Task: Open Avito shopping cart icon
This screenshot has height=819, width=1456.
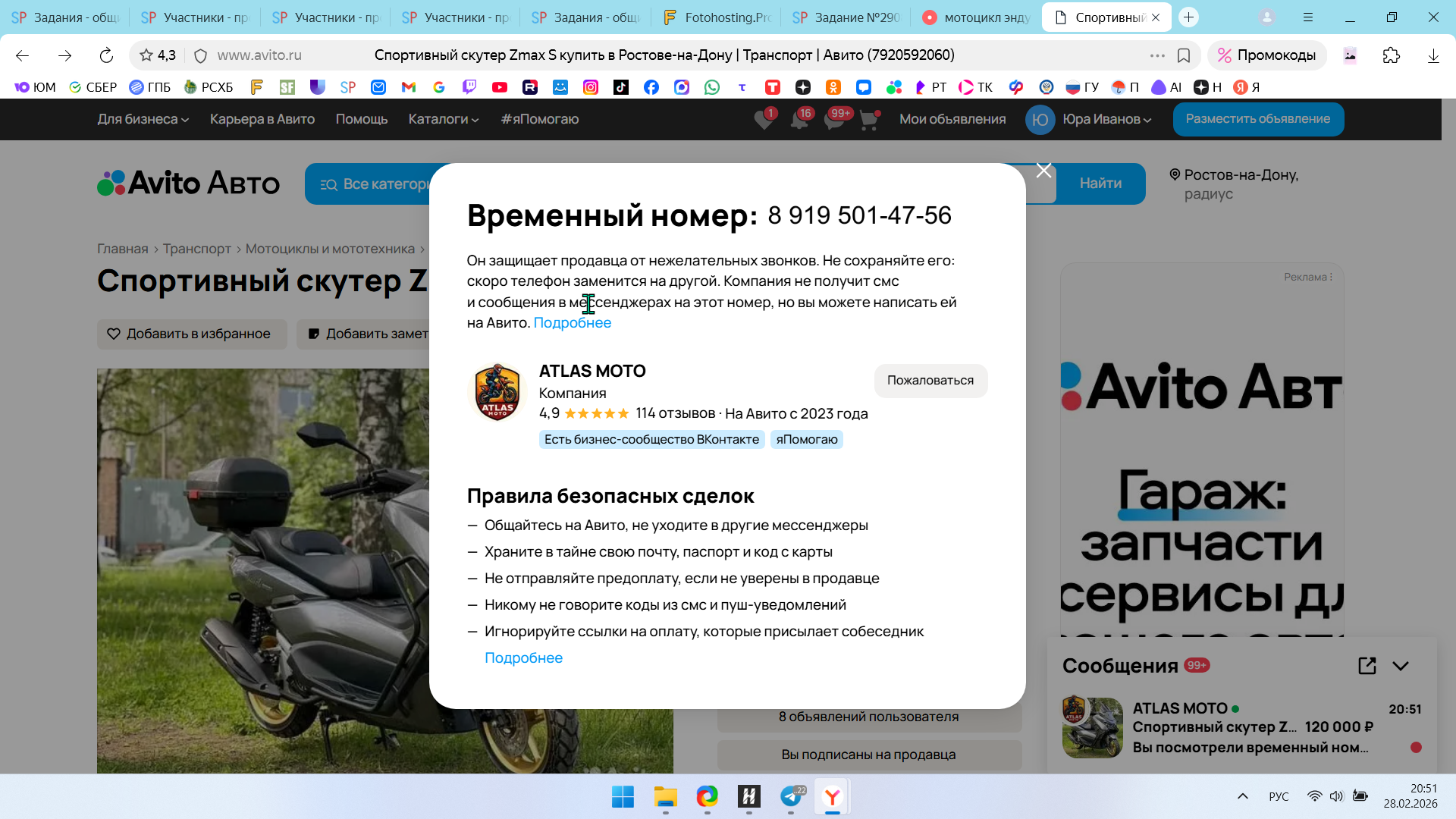Action: point(869,120)
